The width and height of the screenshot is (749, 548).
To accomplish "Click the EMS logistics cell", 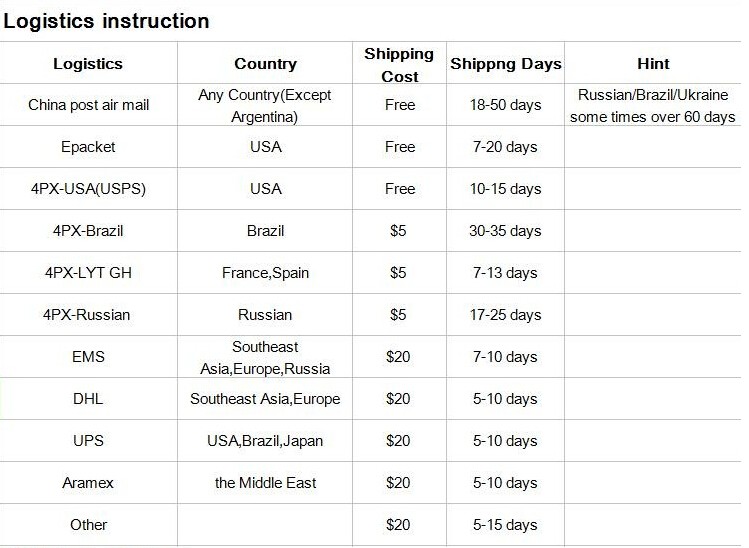I will (88, 357).
